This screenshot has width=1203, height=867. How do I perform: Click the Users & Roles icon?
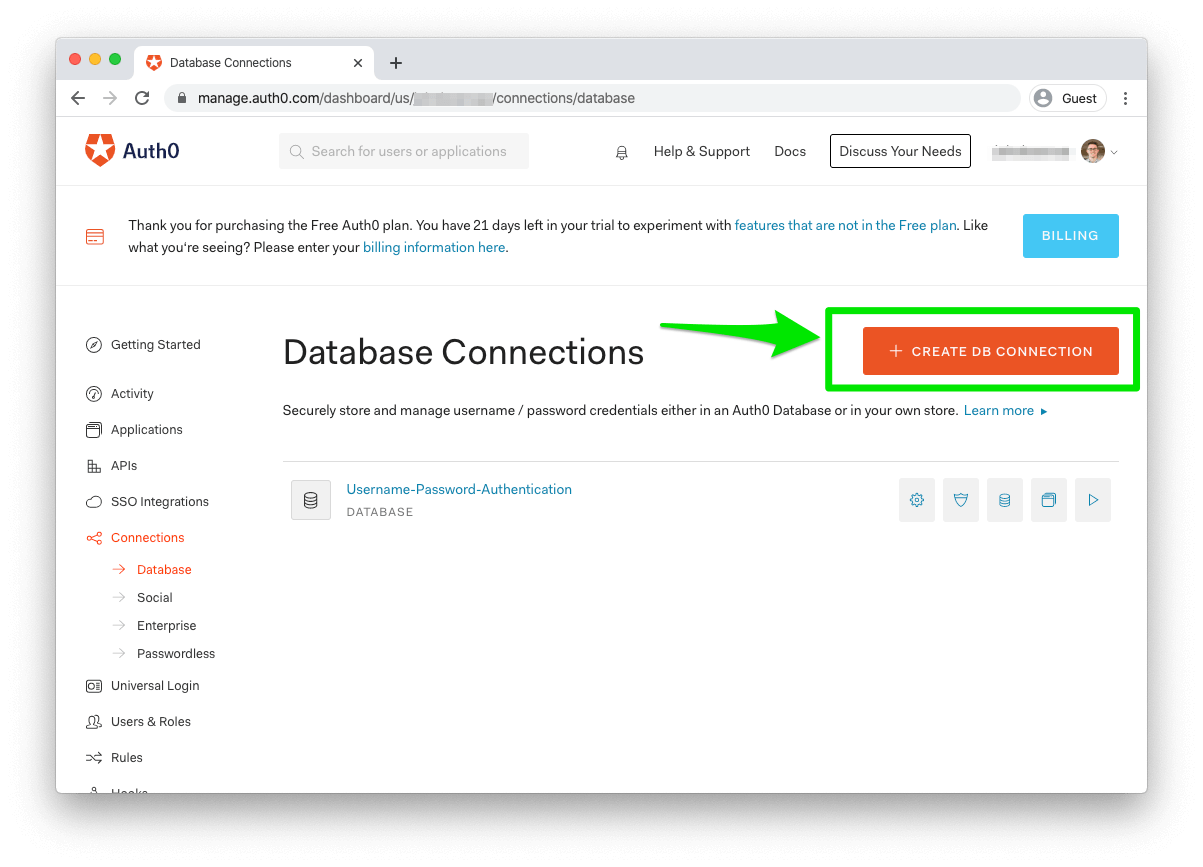click(x=94, y=722)
